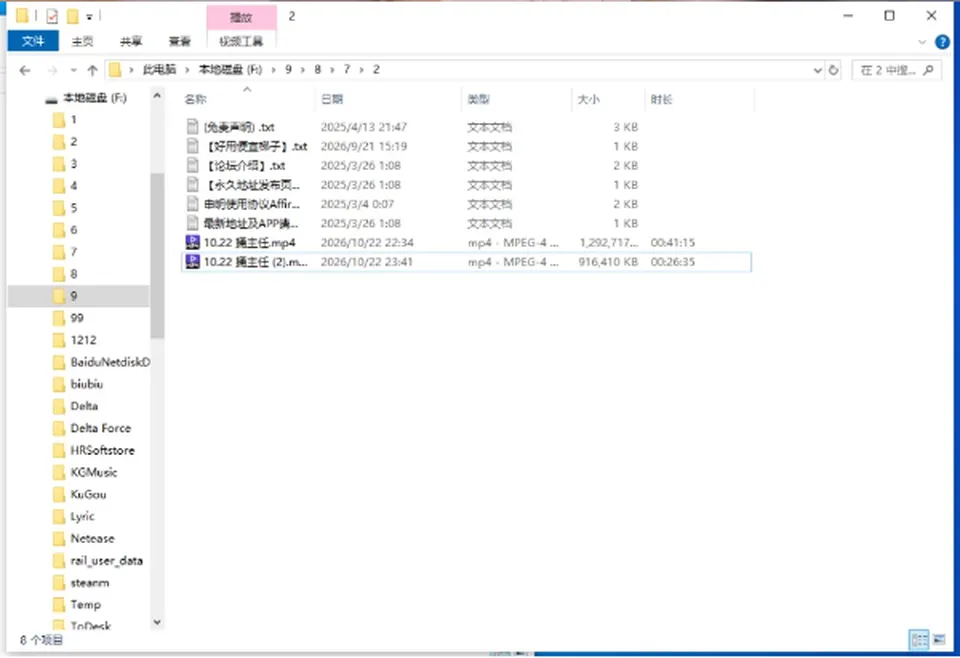Click the folder icon at the address bar start

pyautogui.click(x=114, y=70)
